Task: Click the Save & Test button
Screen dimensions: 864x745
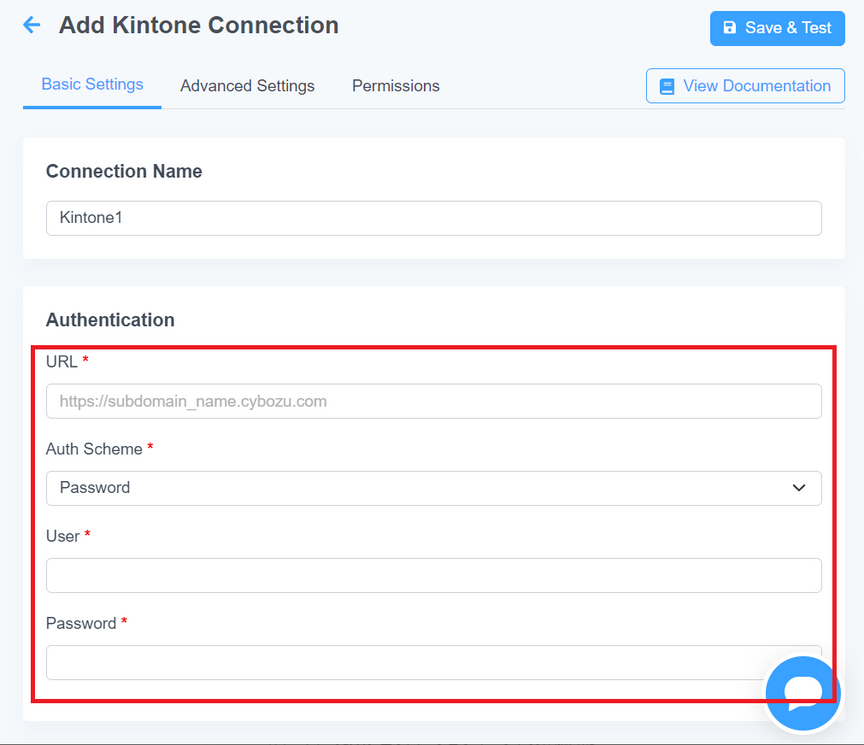Action: pos(777,28)
